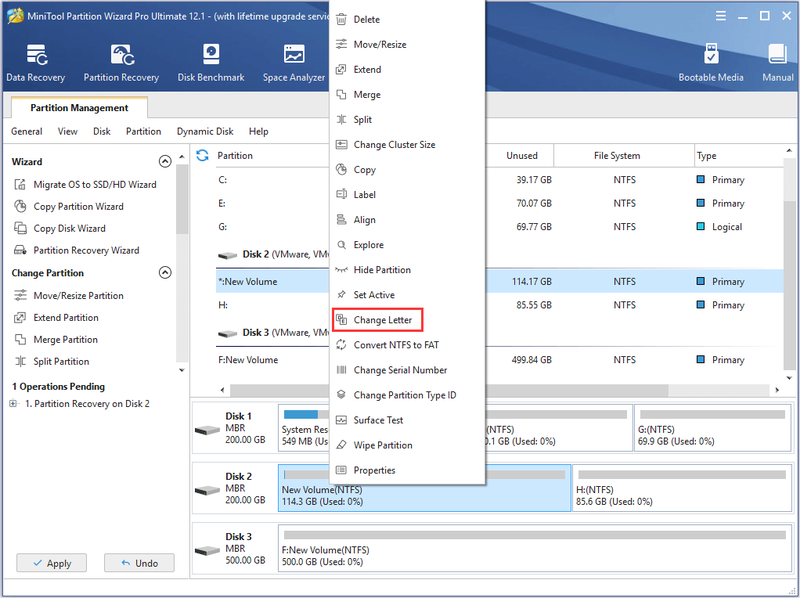This screenshot has height=598, width=800.
Task: Open the hamburger menu in title bar
Action: click(720, 16)
